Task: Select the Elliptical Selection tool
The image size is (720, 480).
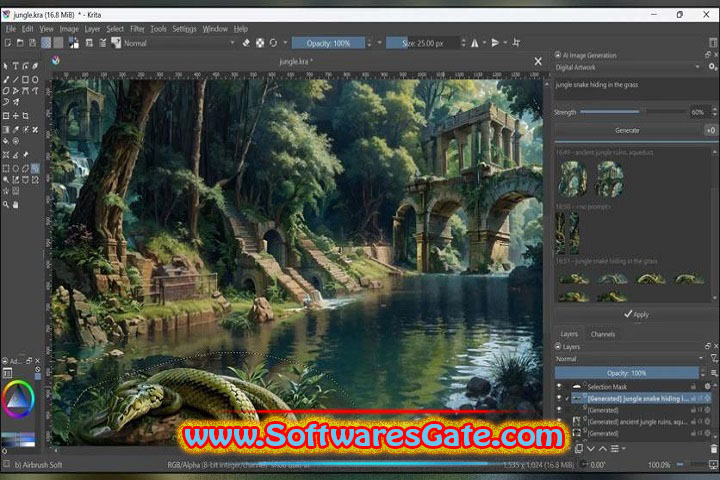Action: (x=16, y=169)
